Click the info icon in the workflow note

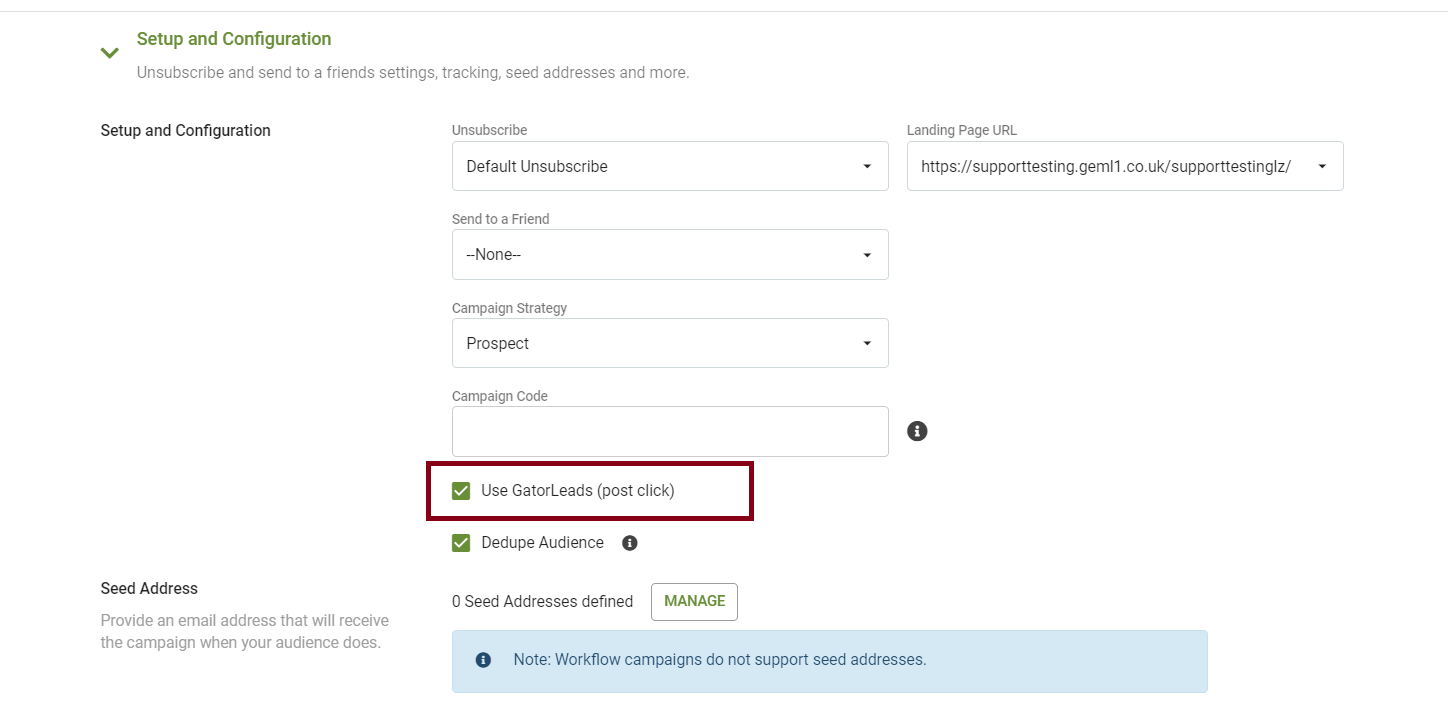(x=483, y=660)
